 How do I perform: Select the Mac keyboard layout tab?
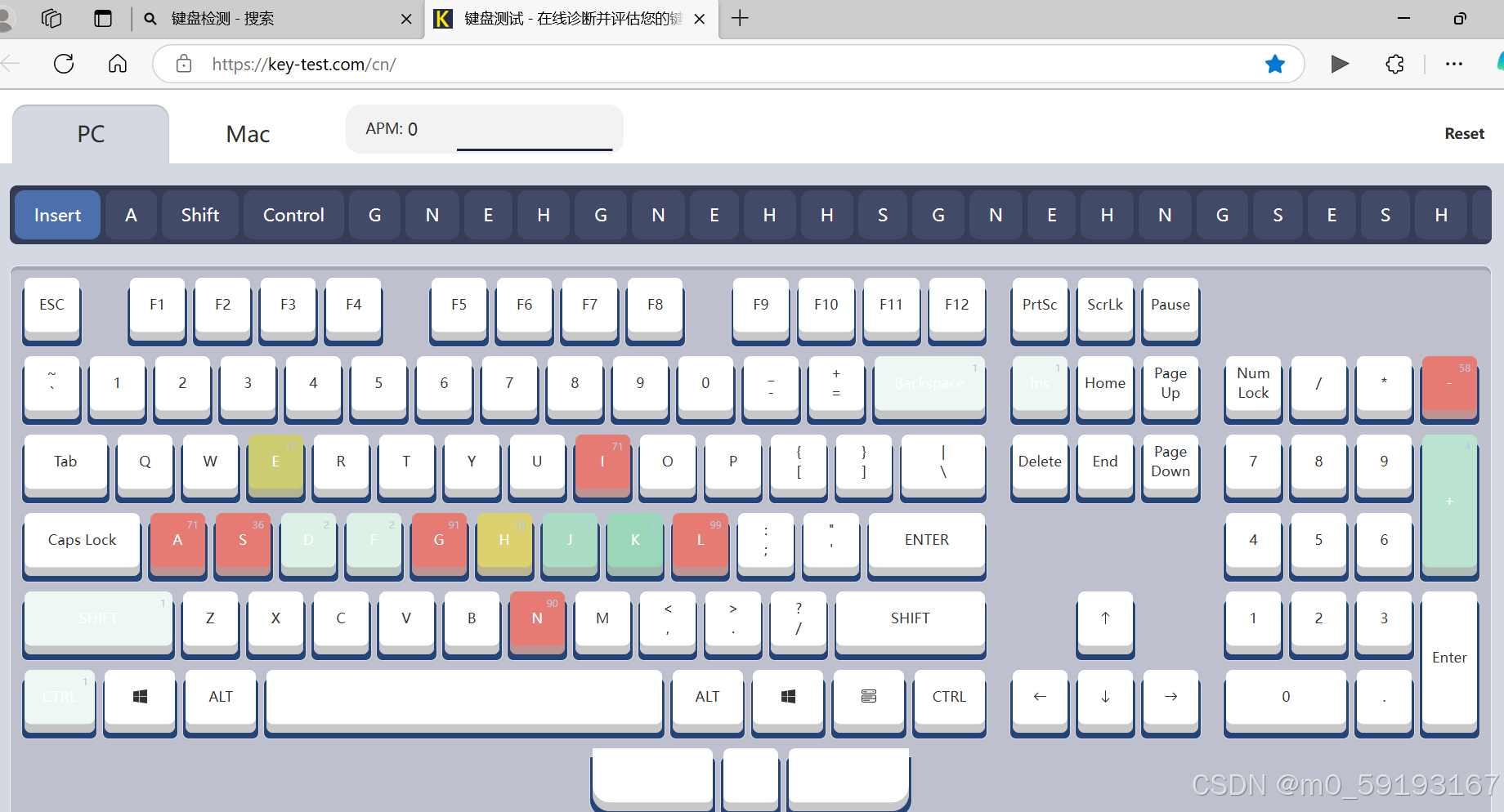coord(248,134)
